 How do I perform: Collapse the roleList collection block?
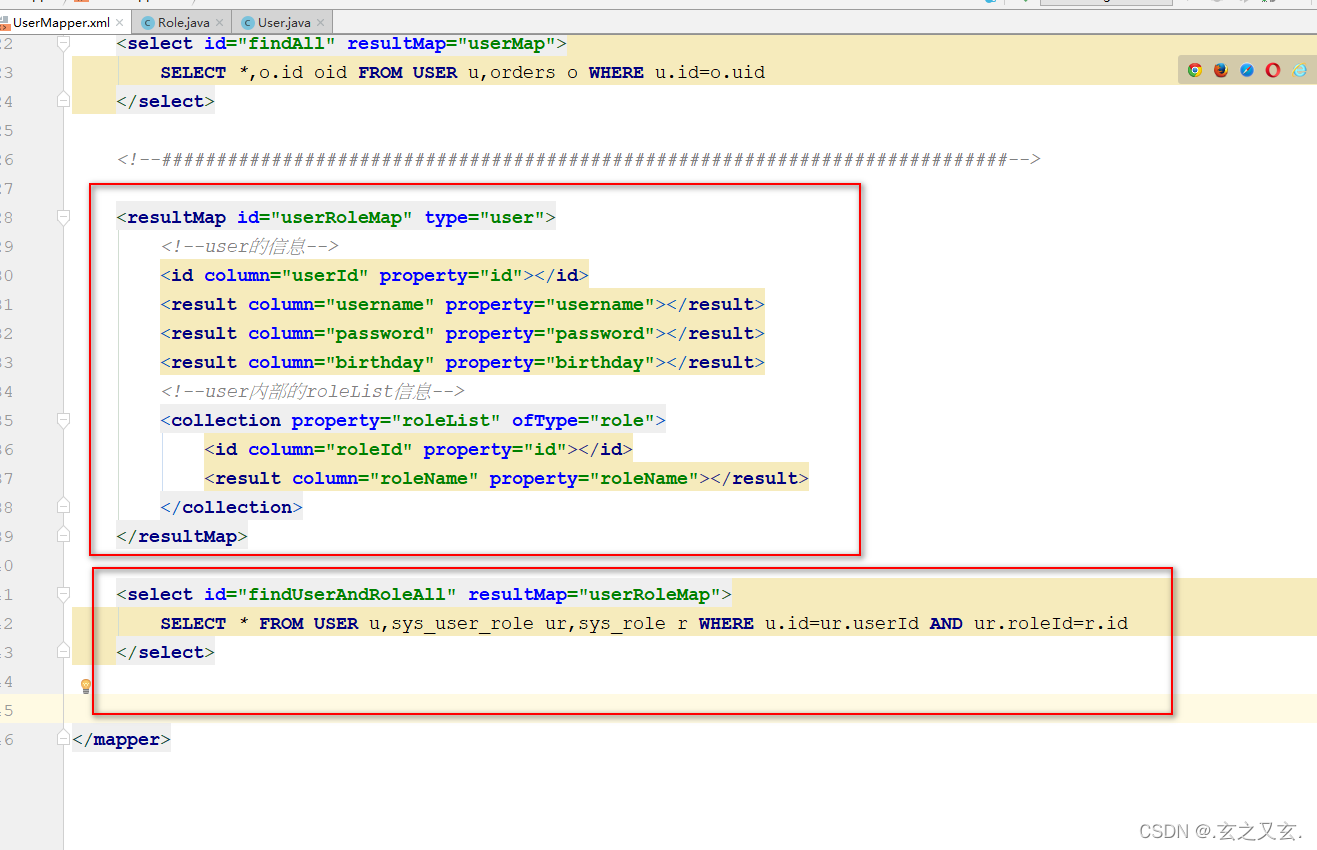[x=64, y=420]
